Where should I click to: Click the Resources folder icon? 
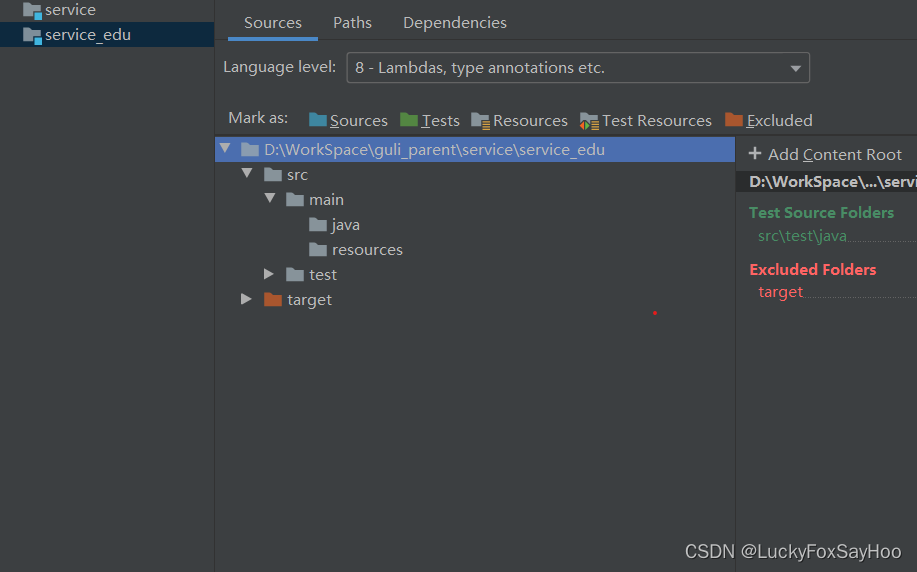(x=480, y=121)
